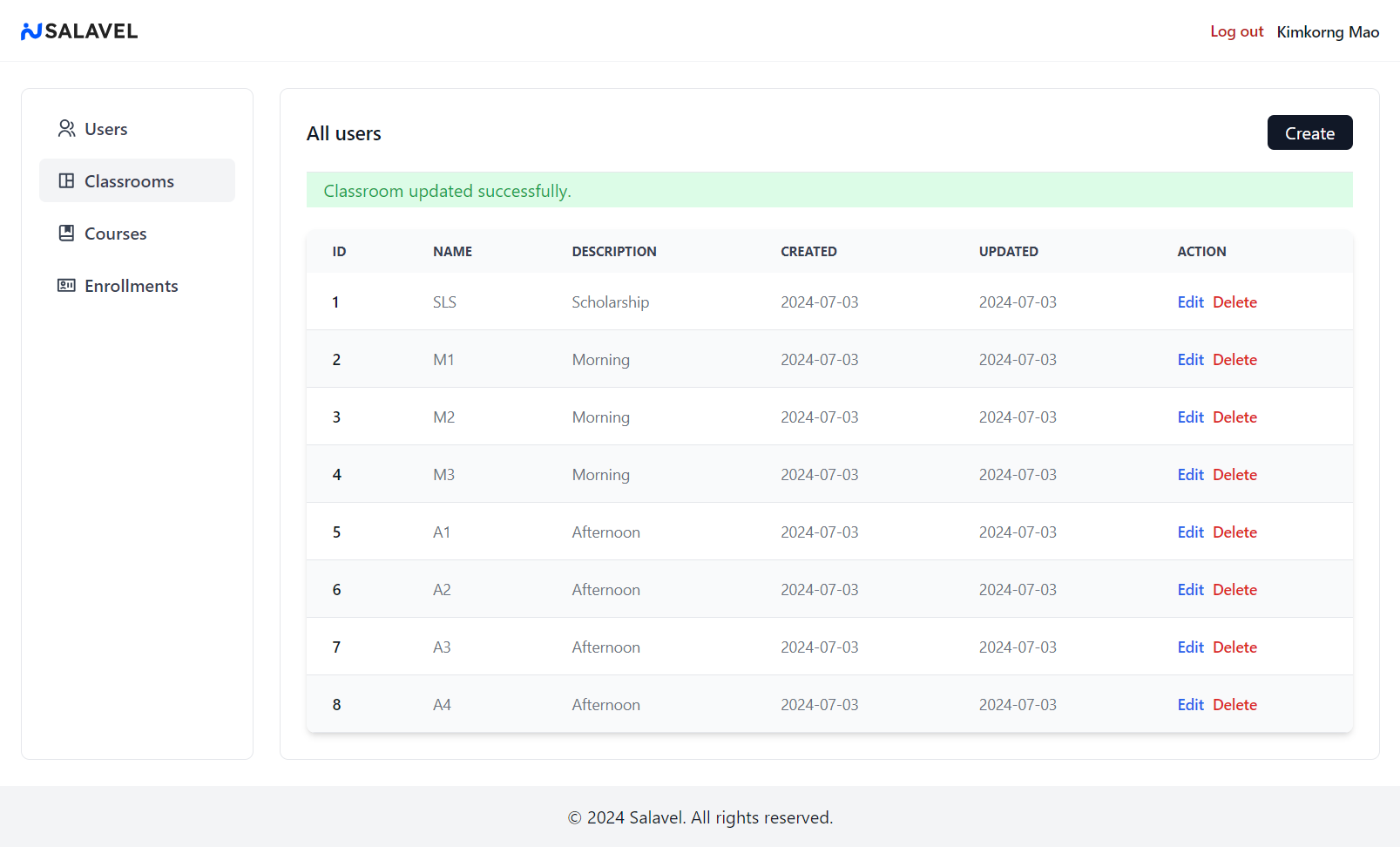This screenshot has width=1400, height=847.
Task: Edit the A1 Afternoon classroom
Action: tap(1190, 532)
